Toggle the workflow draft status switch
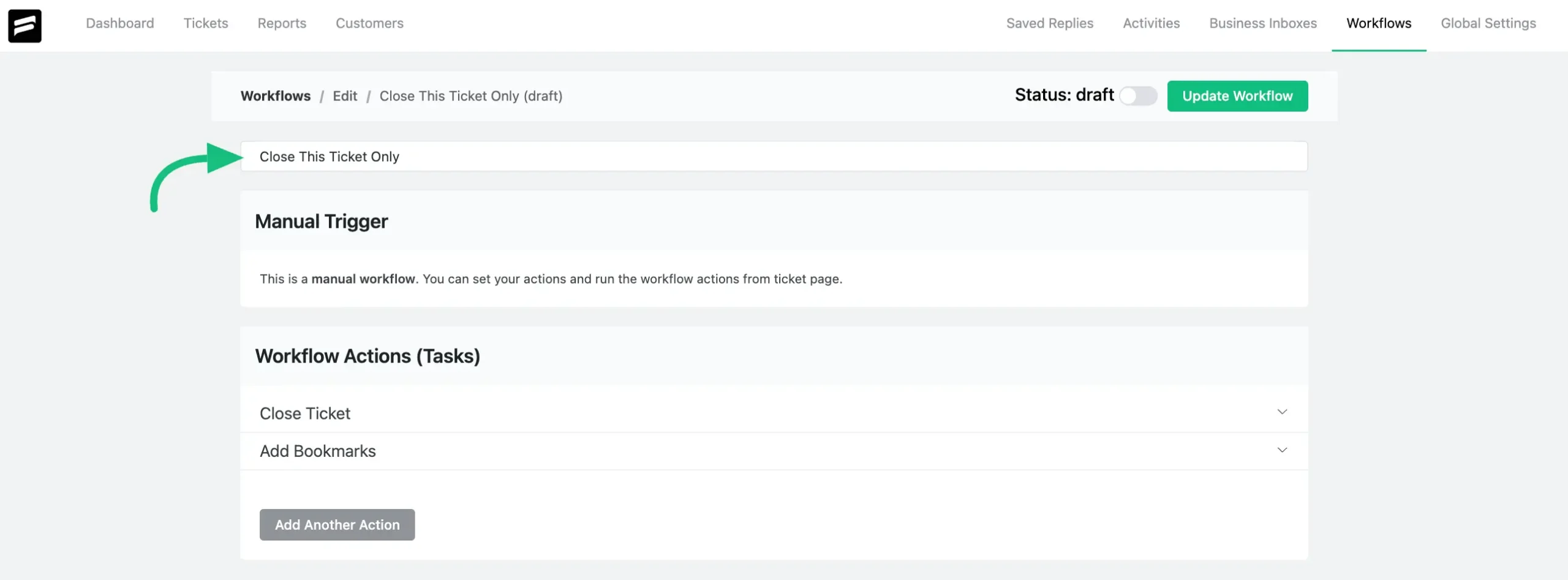 1138,96
